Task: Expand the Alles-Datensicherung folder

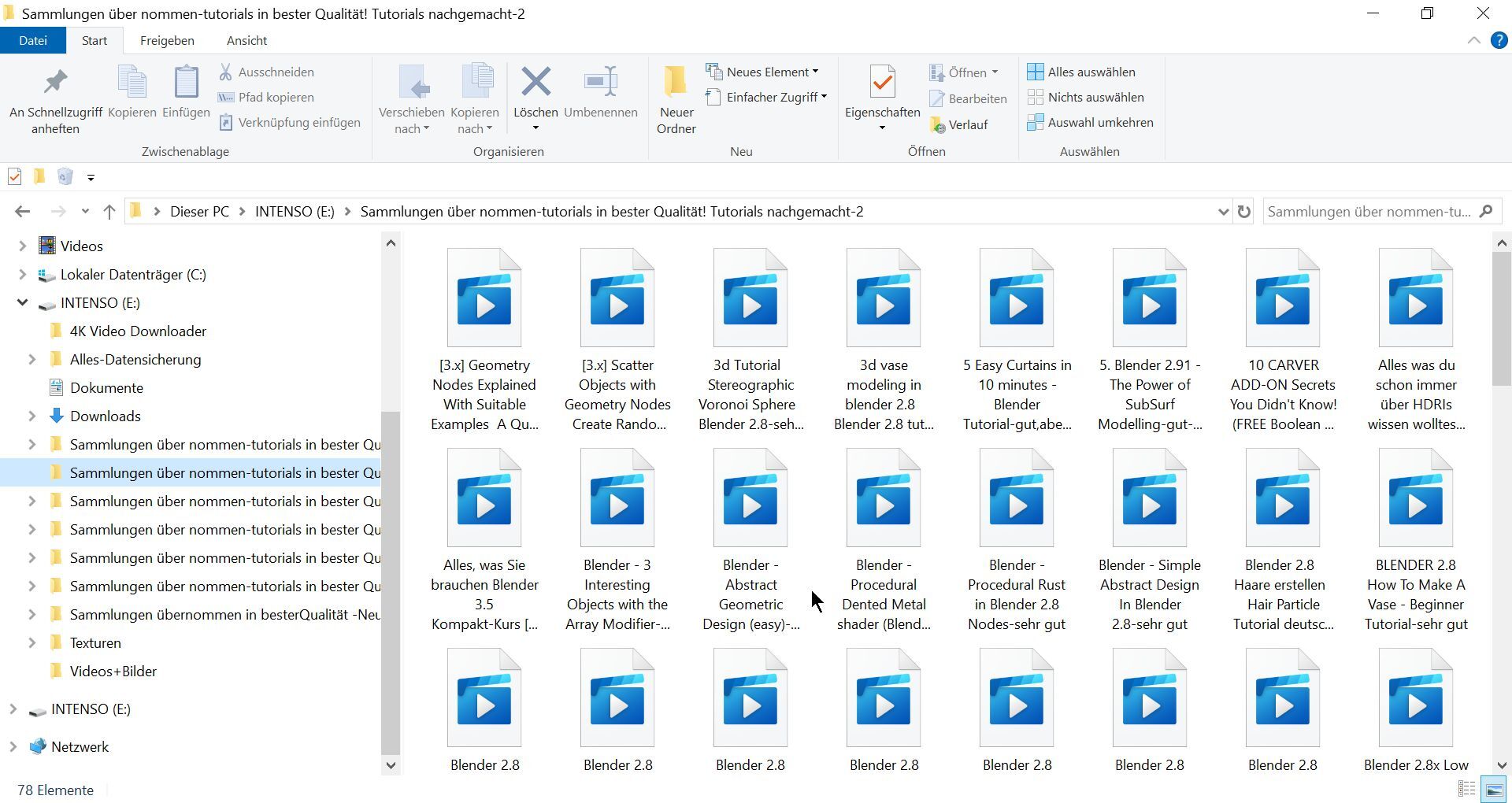Action: [31, 360]
